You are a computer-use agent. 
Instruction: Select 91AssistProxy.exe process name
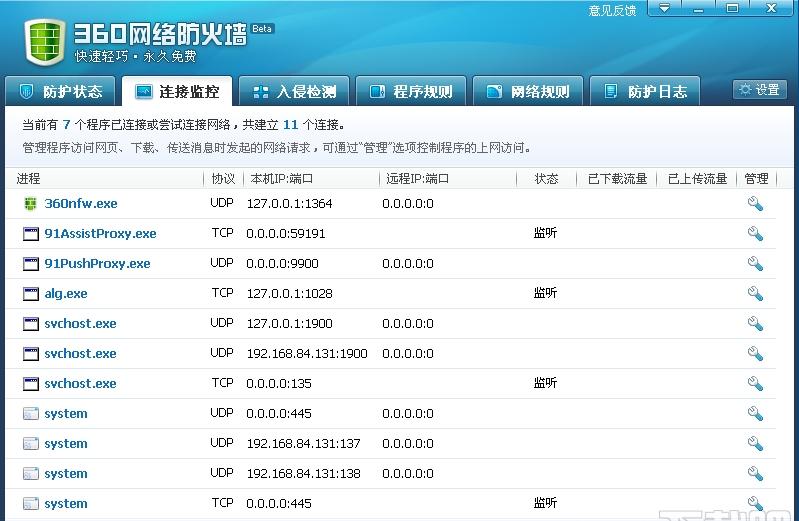[x=100, y=233]
